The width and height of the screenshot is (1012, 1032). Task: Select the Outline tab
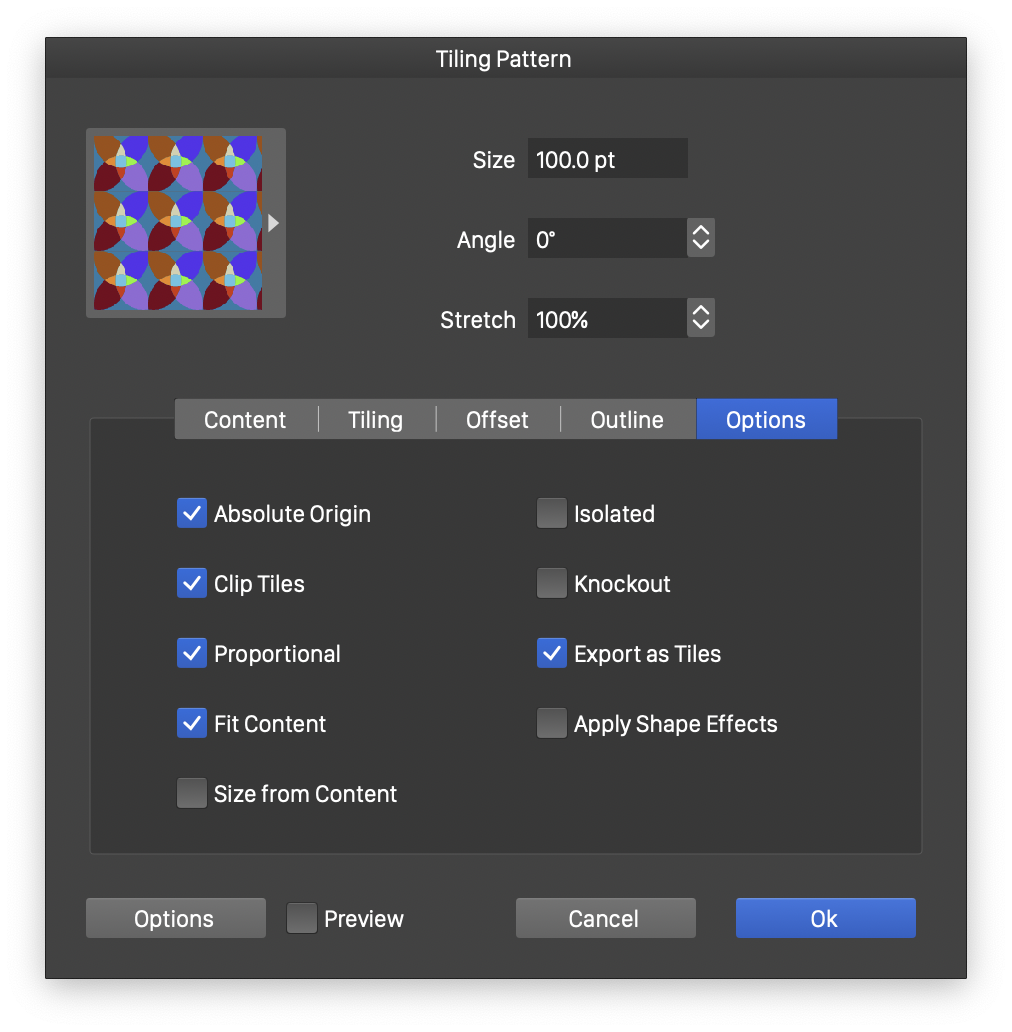click(627, 420)
